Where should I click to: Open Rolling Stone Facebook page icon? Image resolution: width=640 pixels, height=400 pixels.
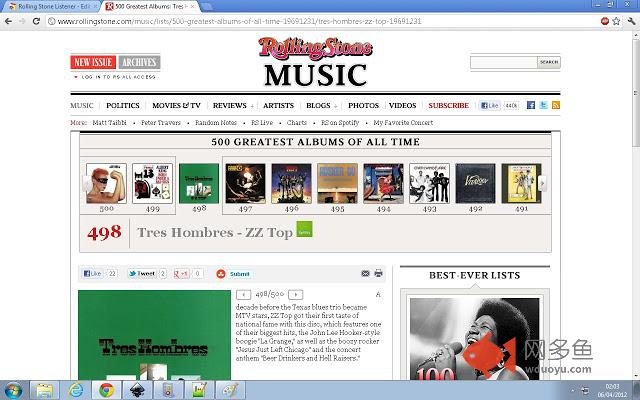point(531,105)
